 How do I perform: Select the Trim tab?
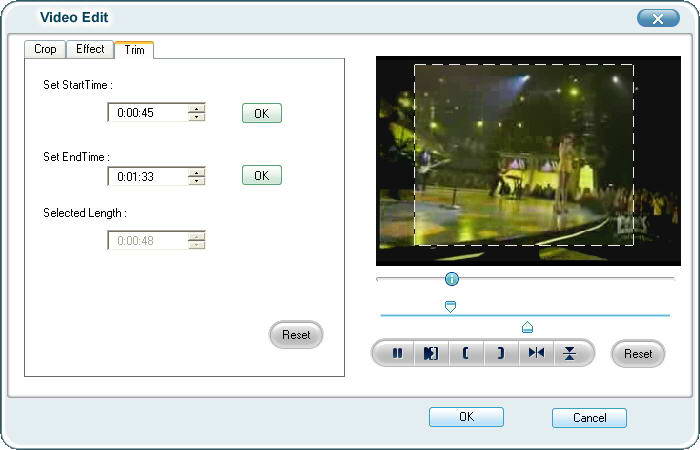click(x=134, y=50)
